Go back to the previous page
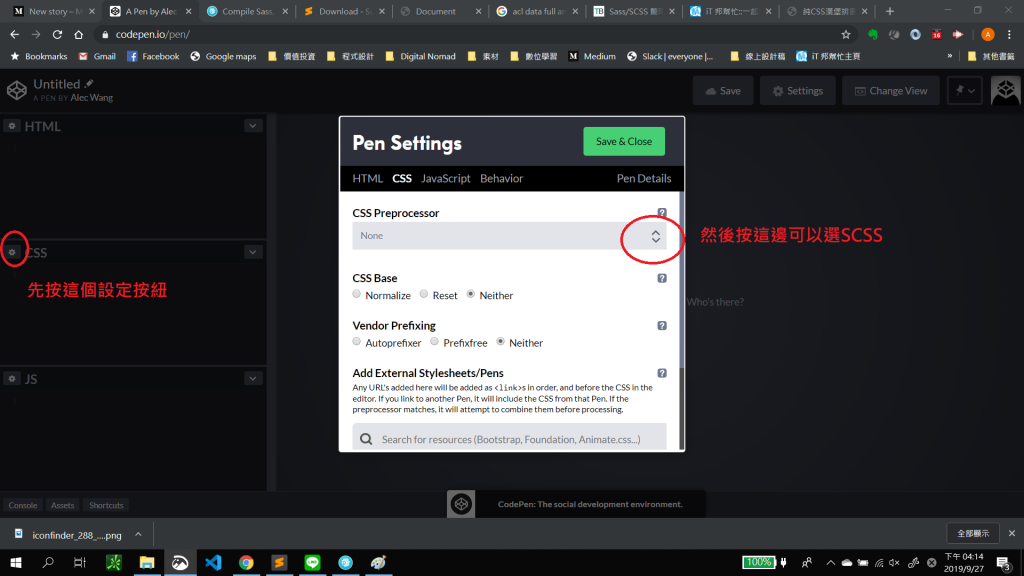 tap(14, 35)
